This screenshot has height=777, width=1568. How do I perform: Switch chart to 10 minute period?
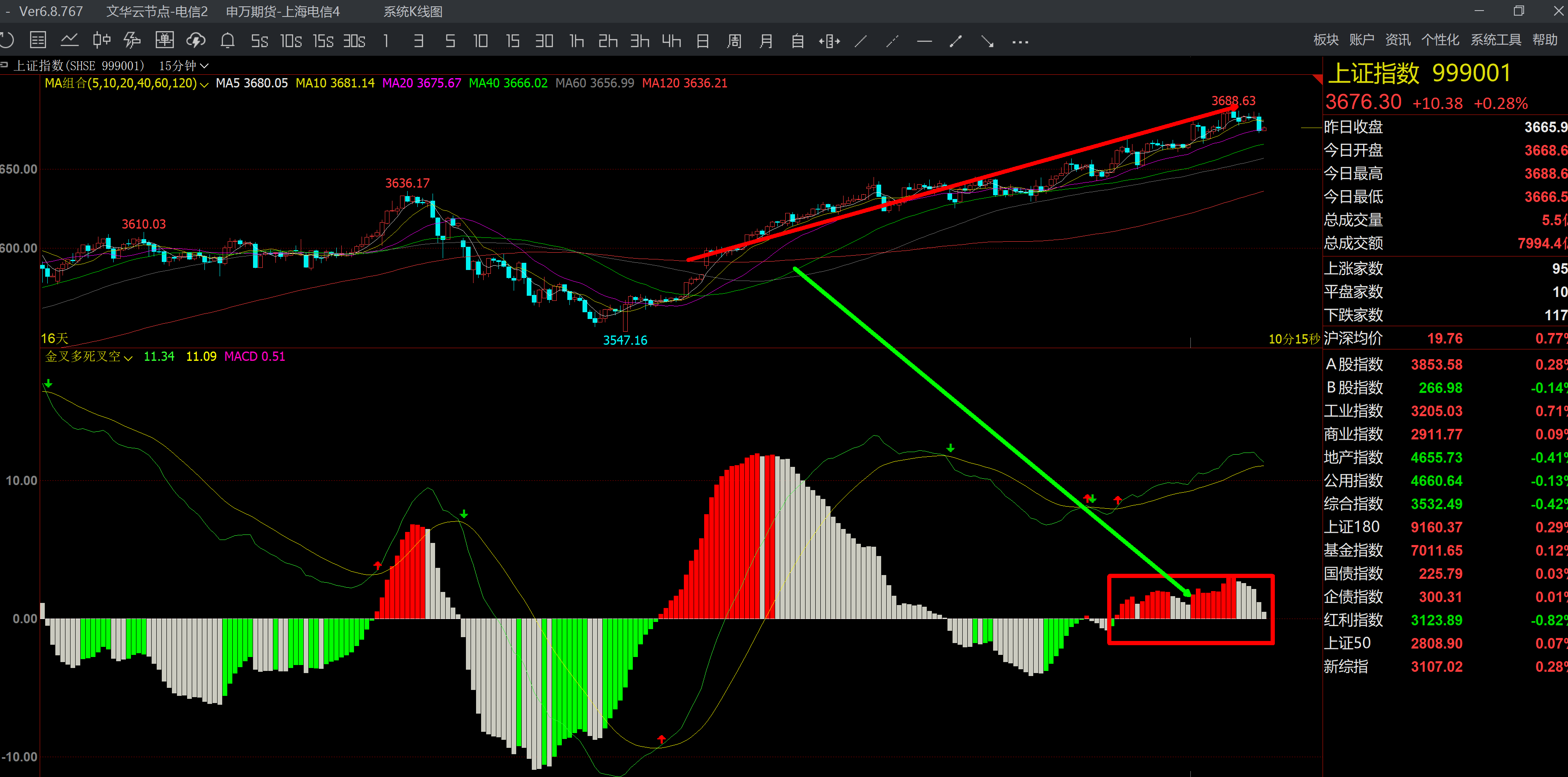tap(481, 41)
